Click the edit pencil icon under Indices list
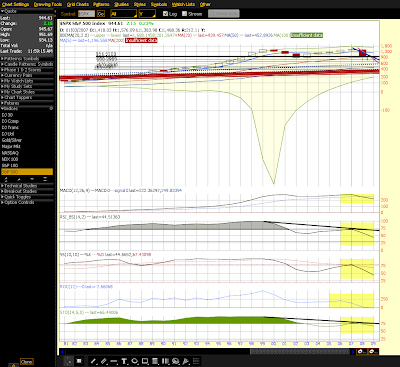 pos(19,179)
